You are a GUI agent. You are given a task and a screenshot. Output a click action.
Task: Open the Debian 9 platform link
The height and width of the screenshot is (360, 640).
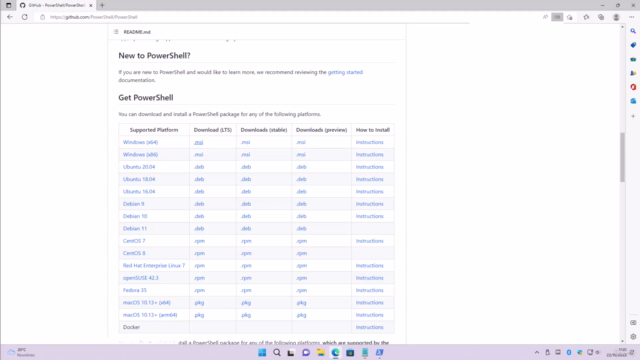pyautogui.click(x=133, y=204)
